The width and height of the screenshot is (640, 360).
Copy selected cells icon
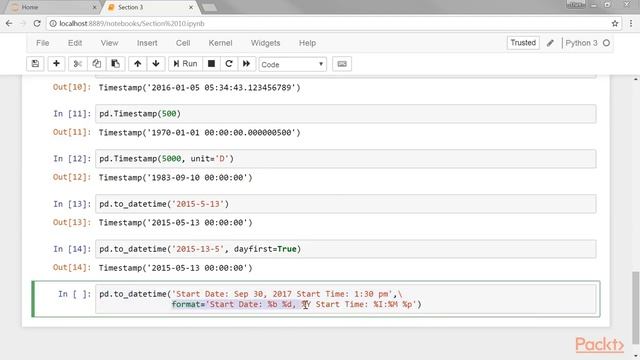pyautogui.click(x=97, y=64)
